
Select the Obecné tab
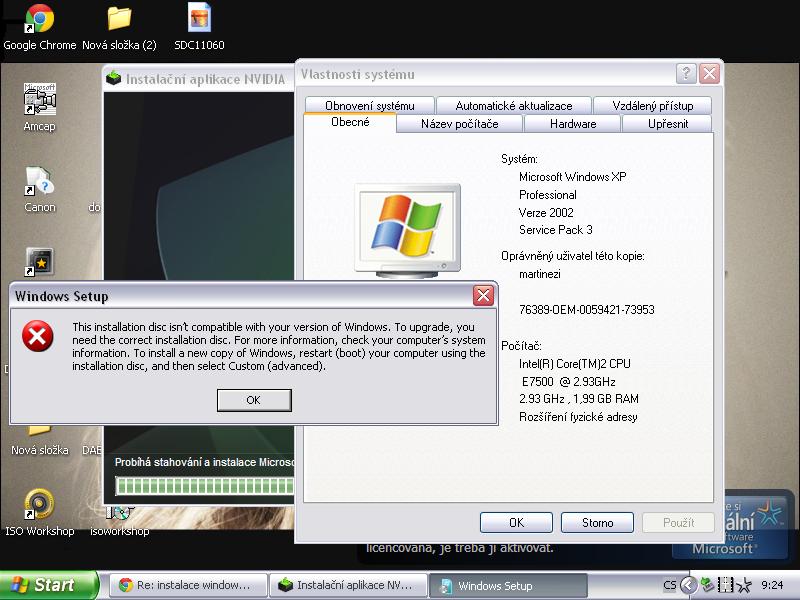pos(350,122)
